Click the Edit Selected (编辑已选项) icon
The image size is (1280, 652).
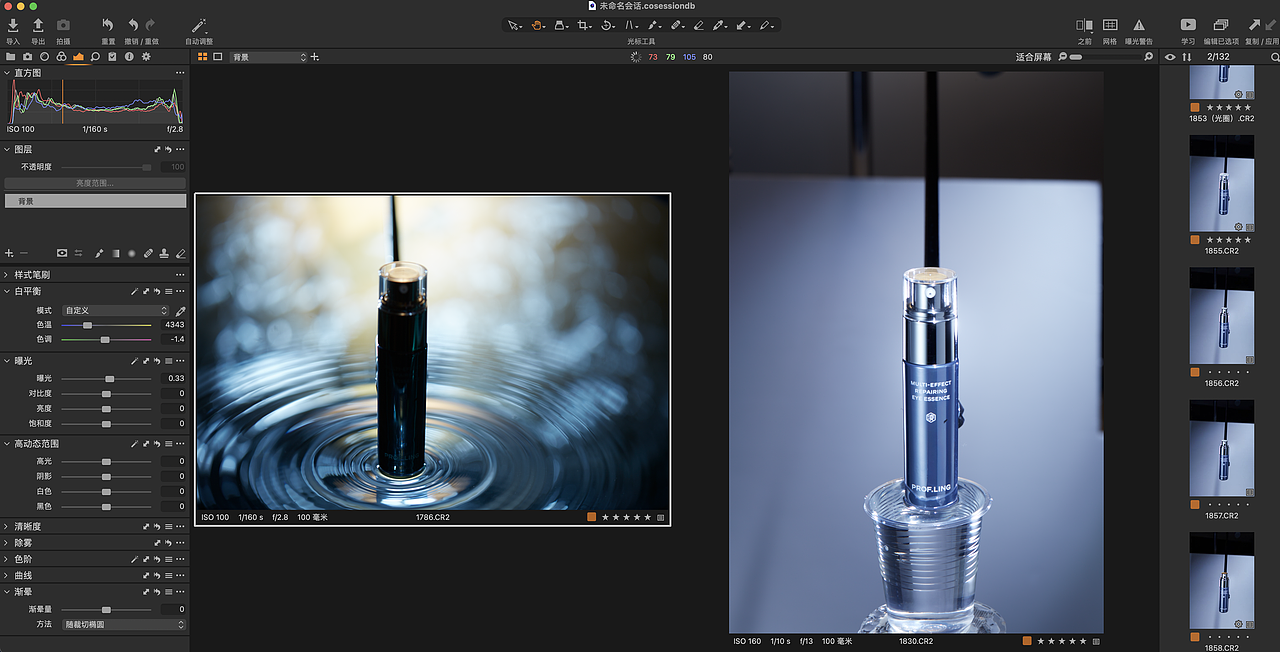point(1220,25)
